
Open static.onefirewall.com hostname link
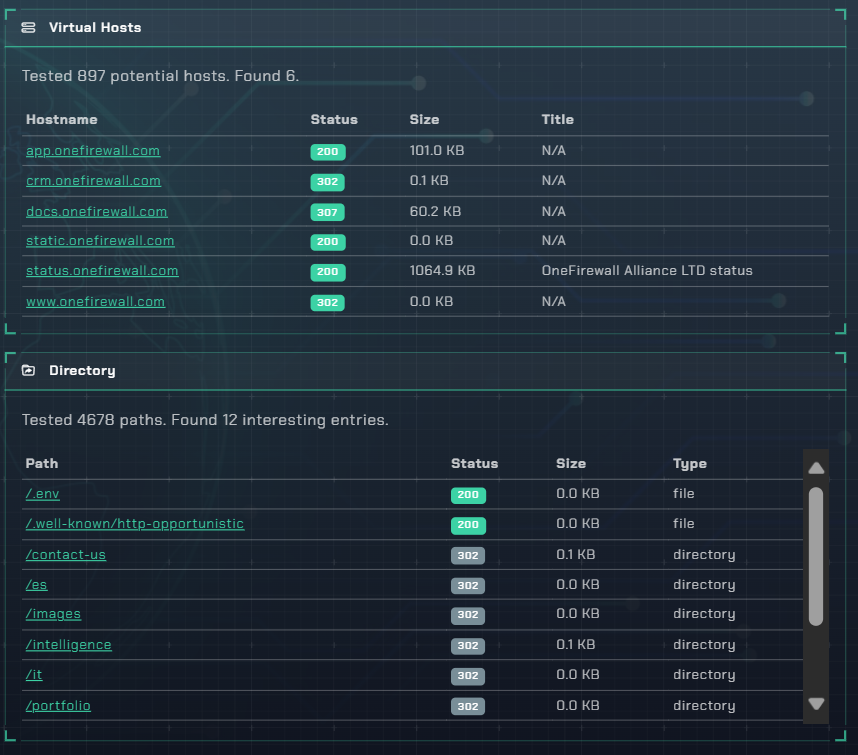click(100, 241)
